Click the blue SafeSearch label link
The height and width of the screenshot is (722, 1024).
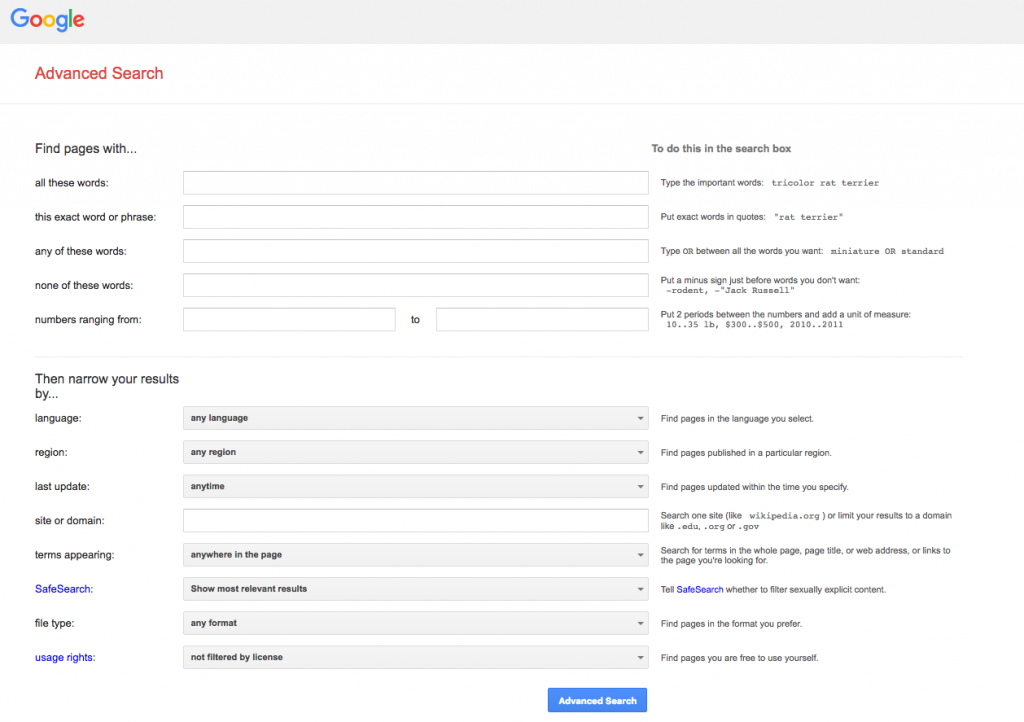[x=63, y=589]
